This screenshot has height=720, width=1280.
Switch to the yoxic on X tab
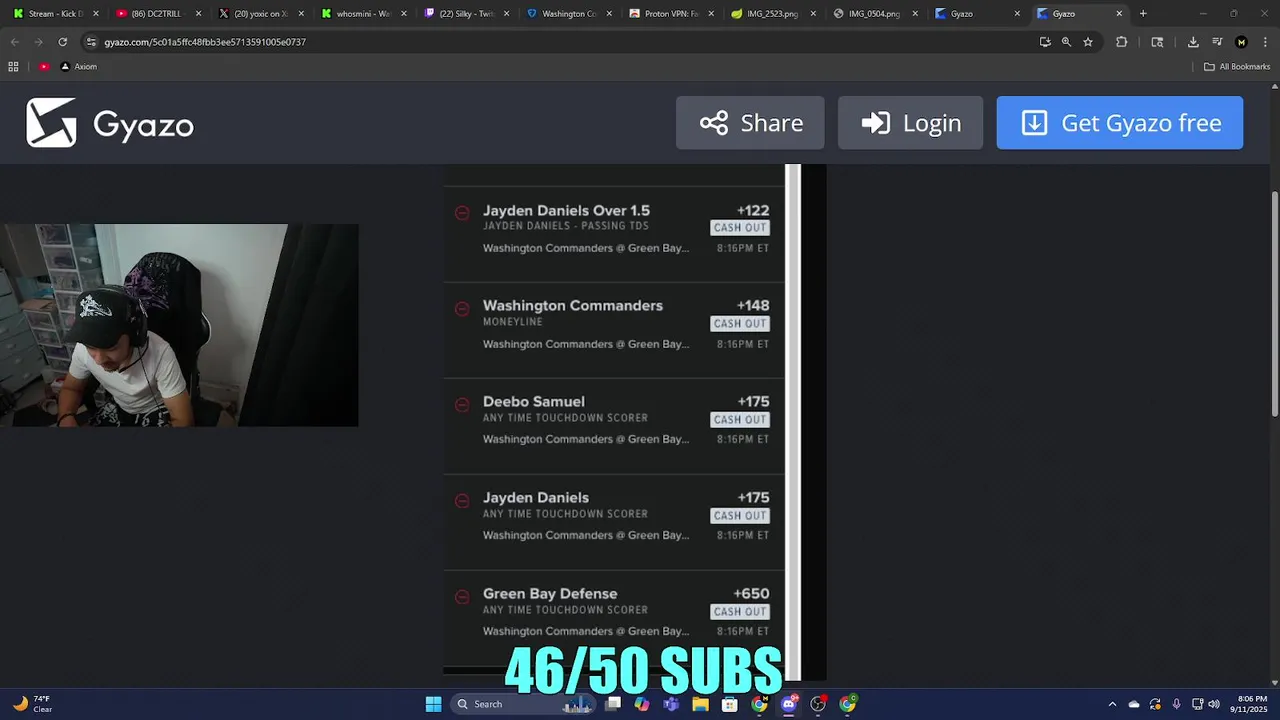click(260, 14)
